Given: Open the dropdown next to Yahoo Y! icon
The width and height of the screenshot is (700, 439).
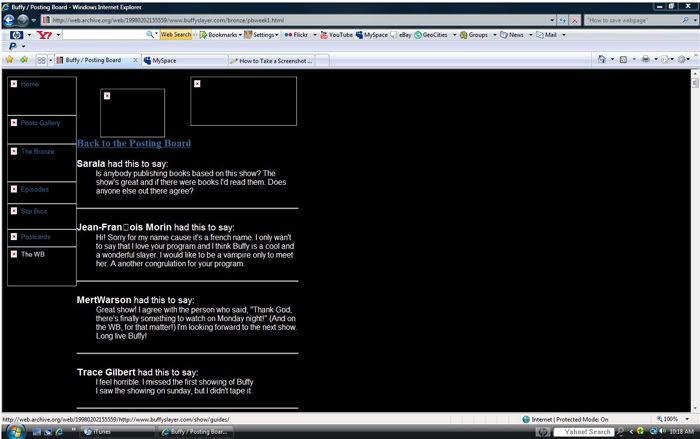Looking at the screenshot, I should click(x=58, y=35).
